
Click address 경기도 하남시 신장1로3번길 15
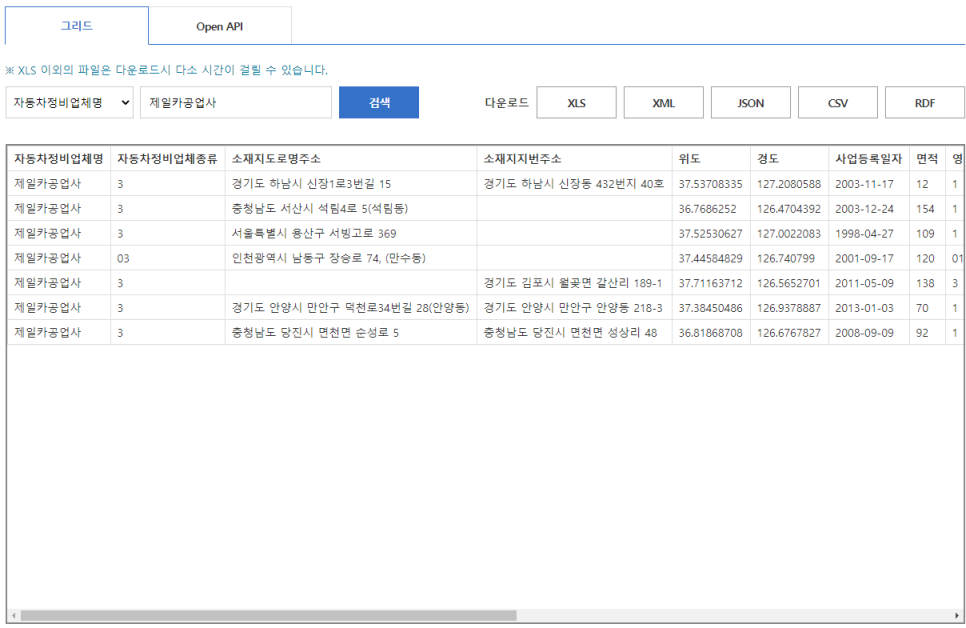pyautogui.click(x=311, y=184)
